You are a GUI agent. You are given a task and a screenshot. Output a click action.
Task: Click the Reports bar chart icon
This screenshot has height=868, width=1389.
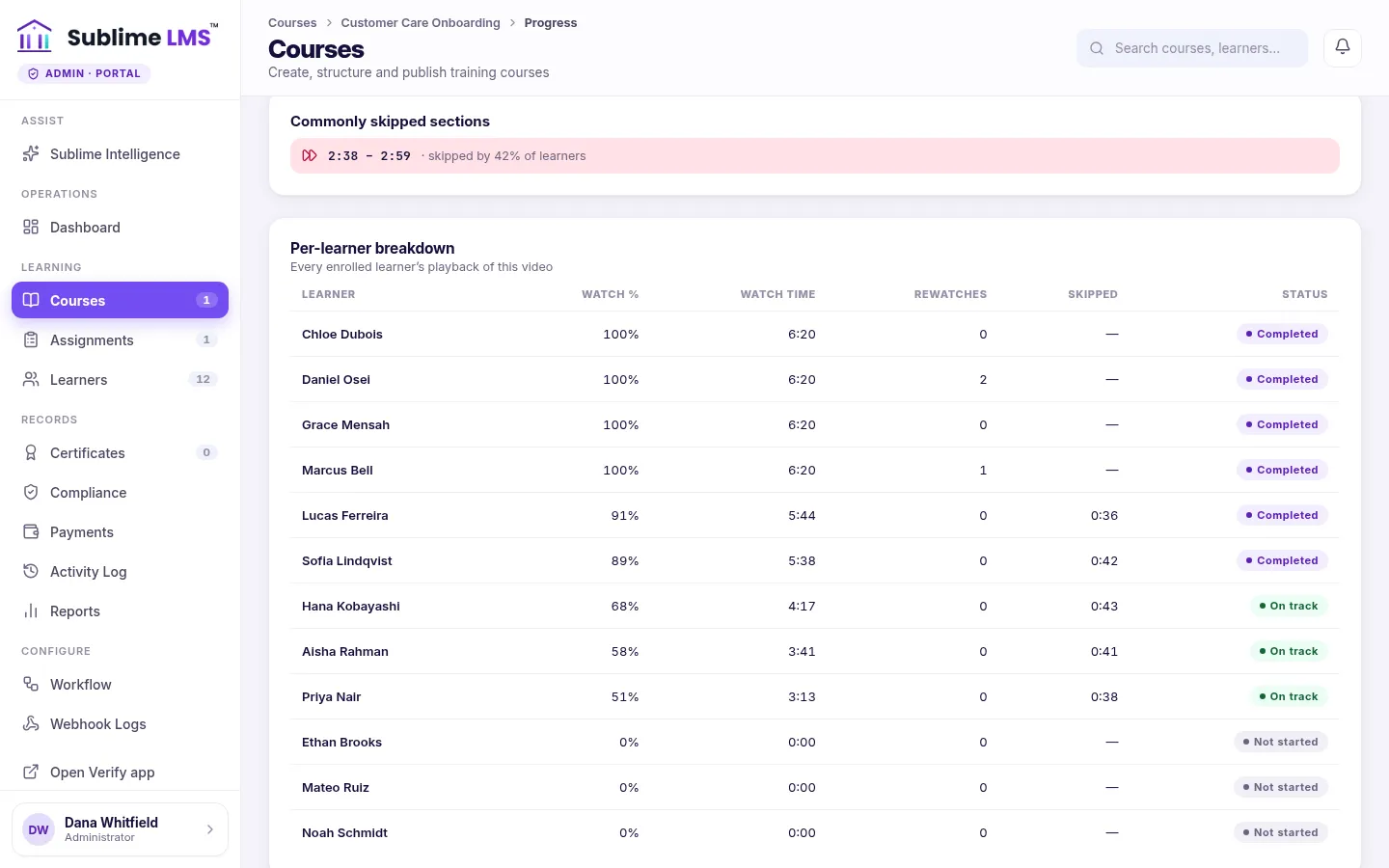31,611
